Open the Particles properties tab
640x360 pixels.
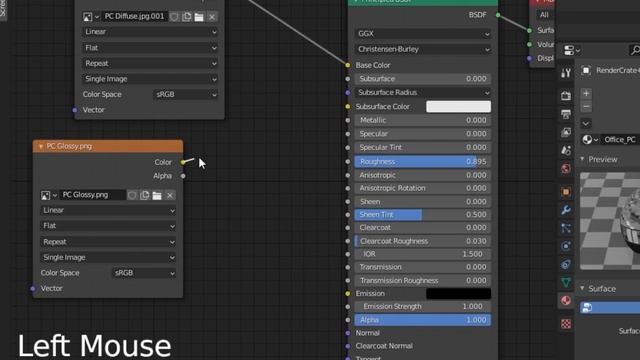point(566,228)
